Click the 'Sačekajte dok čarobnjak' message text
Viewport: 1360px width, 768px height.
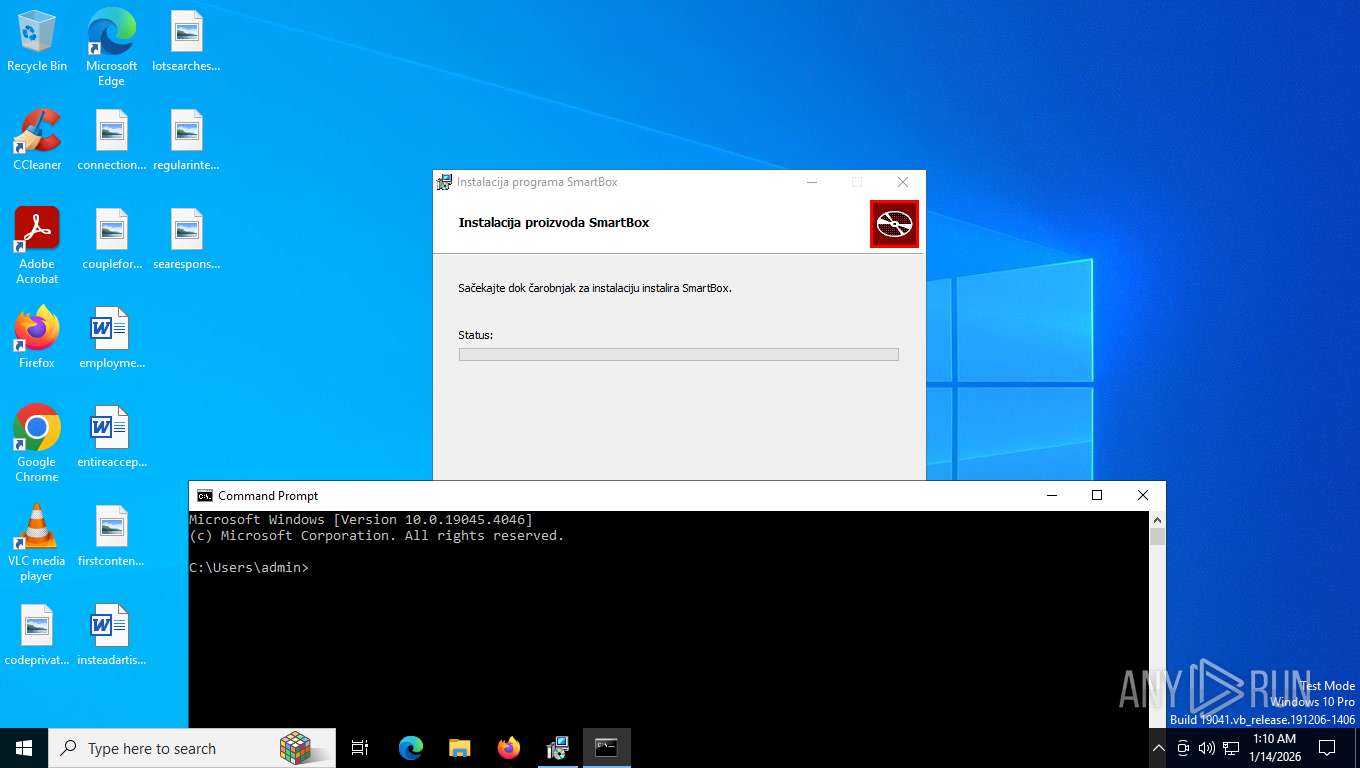595,288
